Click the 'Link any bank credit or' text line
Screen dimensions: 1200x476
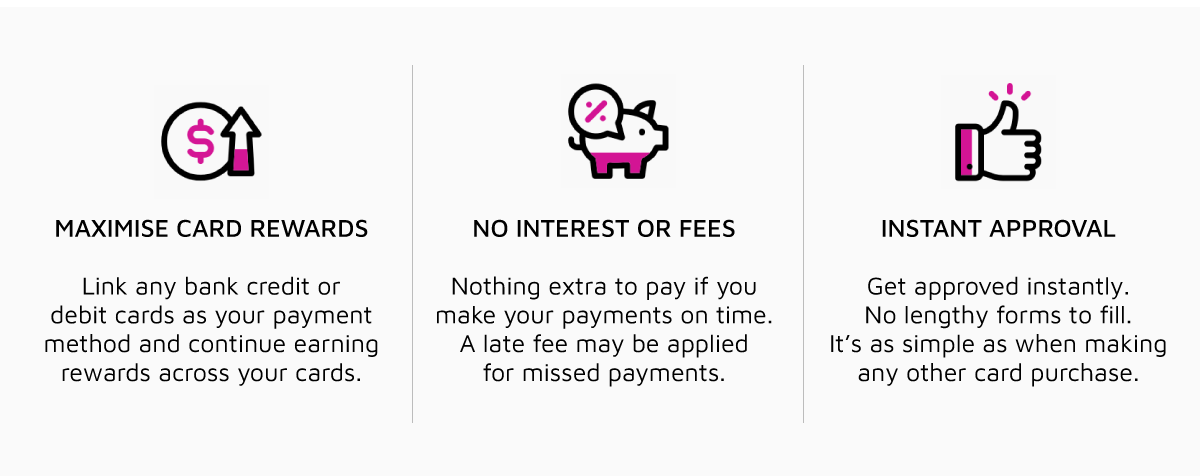point(211,288)
